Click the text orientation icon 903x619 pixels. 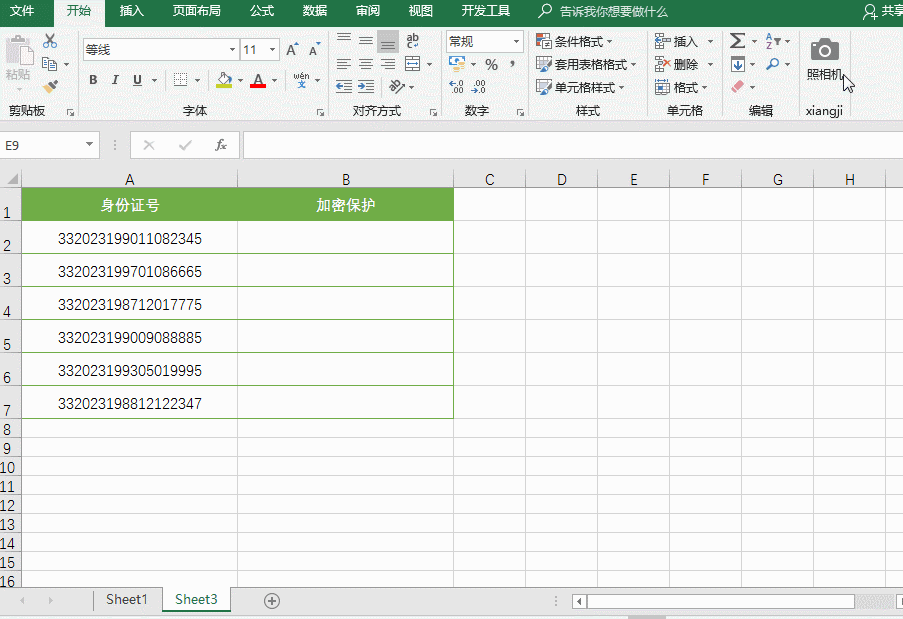[397, 86]
